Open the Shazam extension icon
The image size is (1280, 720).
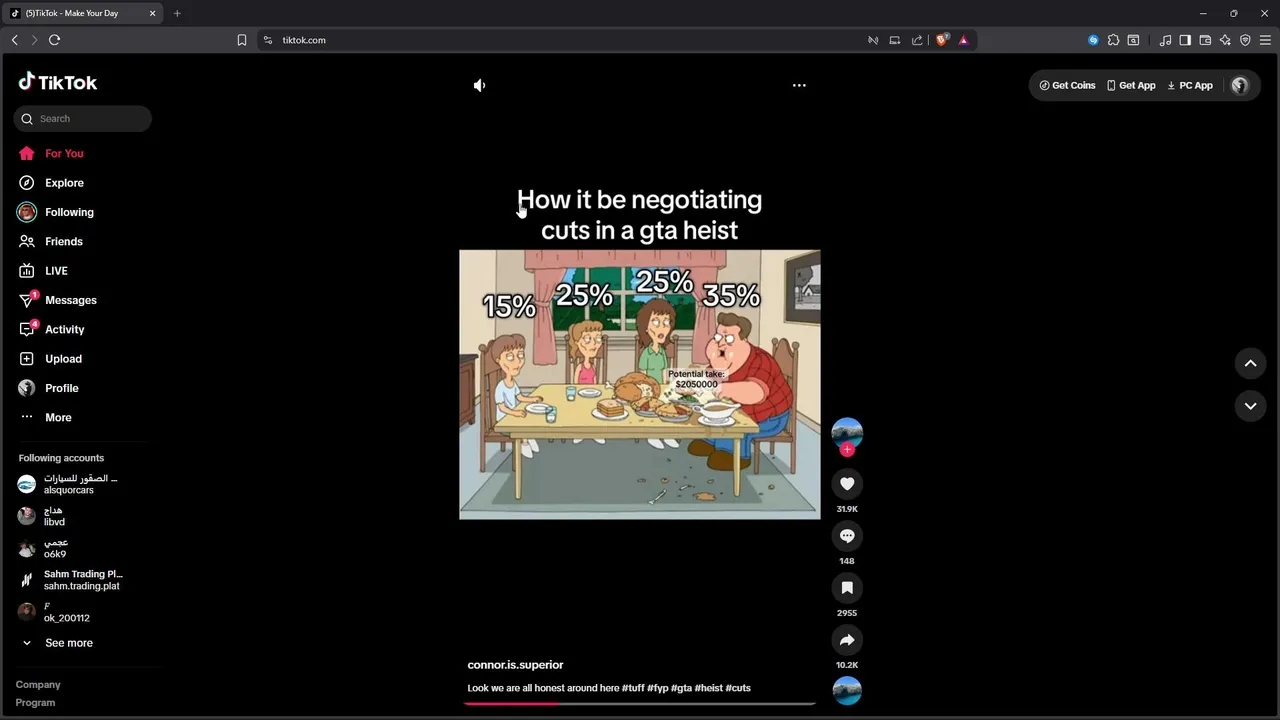tap(1093, 40)
